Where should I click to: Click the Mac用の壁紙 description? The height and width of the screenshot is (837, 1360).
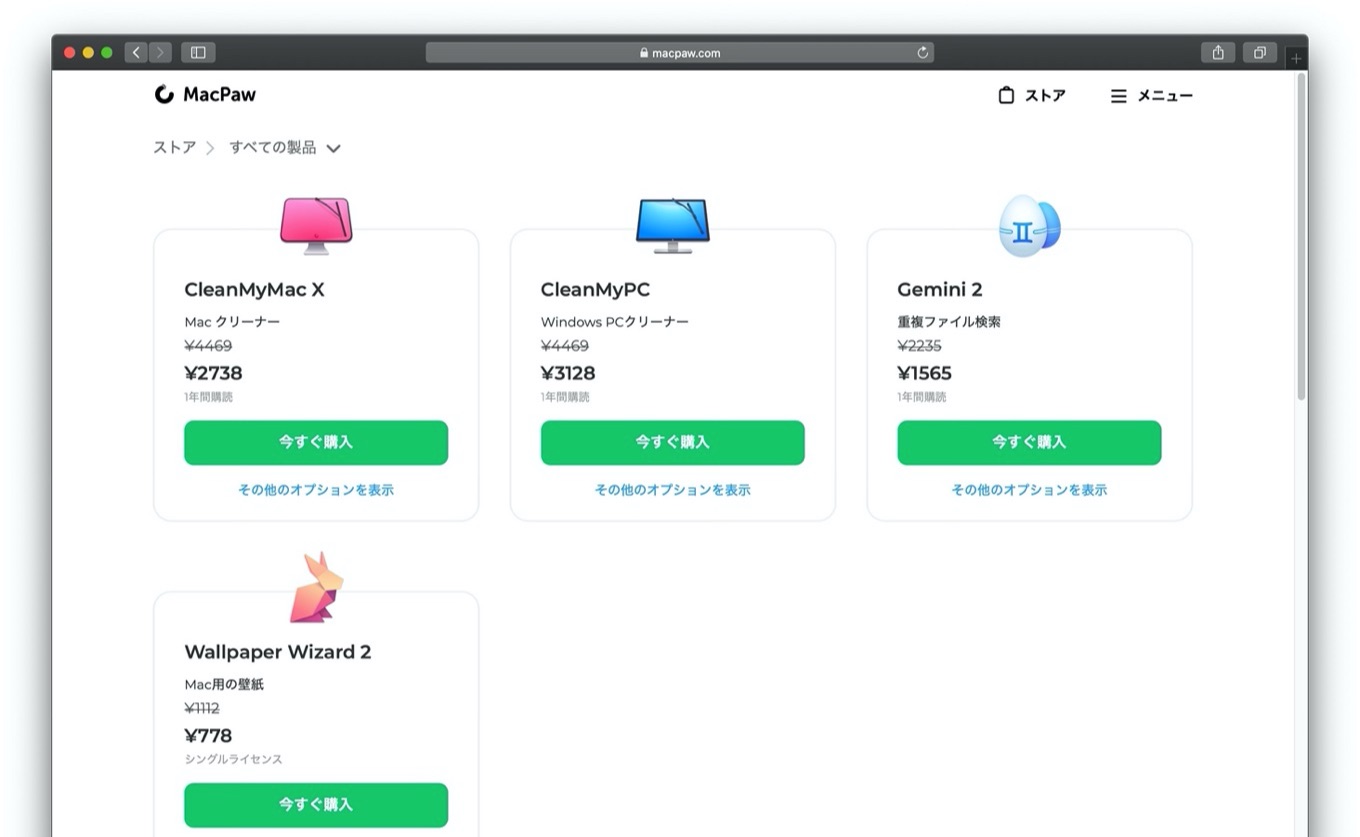click(224, 685)
